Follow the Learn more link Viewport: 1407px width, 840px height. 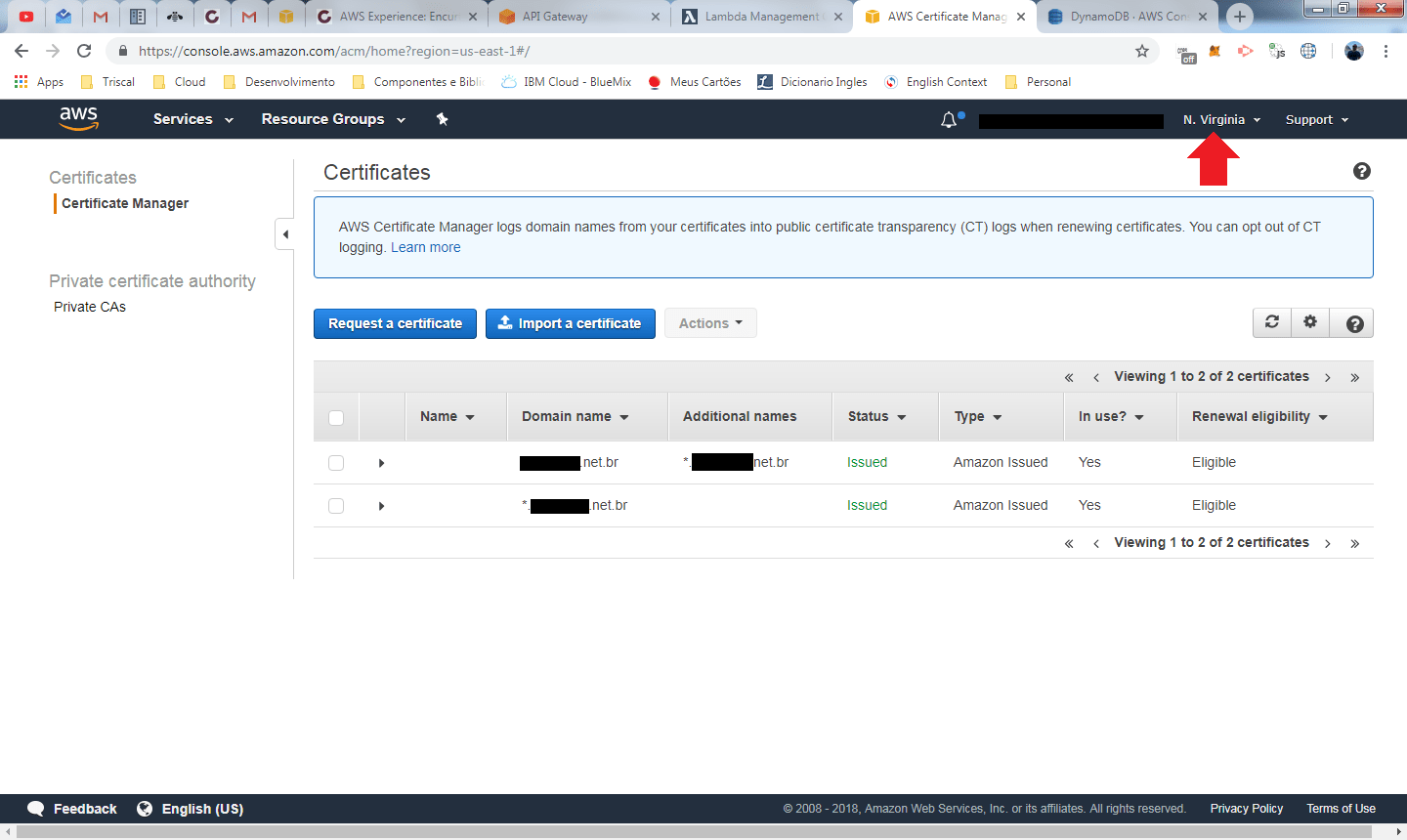coord(425,247)
